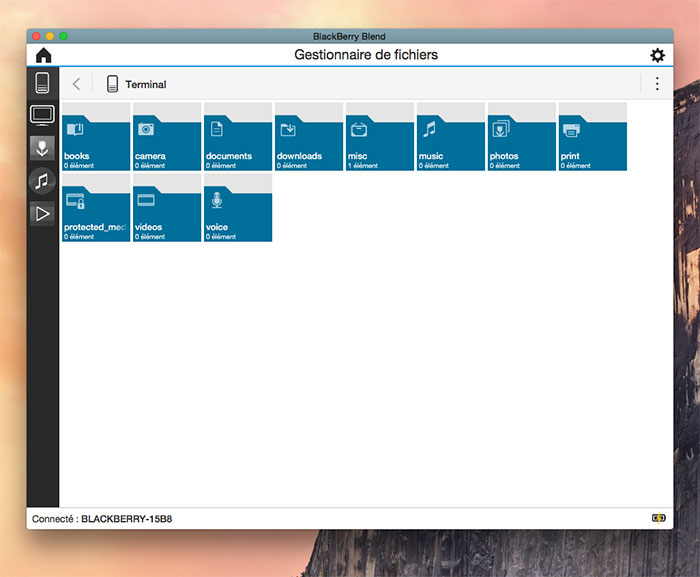Open the videos folder
Viewport: 700px width, 577px height.
pyautogui.click(x=167, y=208)
